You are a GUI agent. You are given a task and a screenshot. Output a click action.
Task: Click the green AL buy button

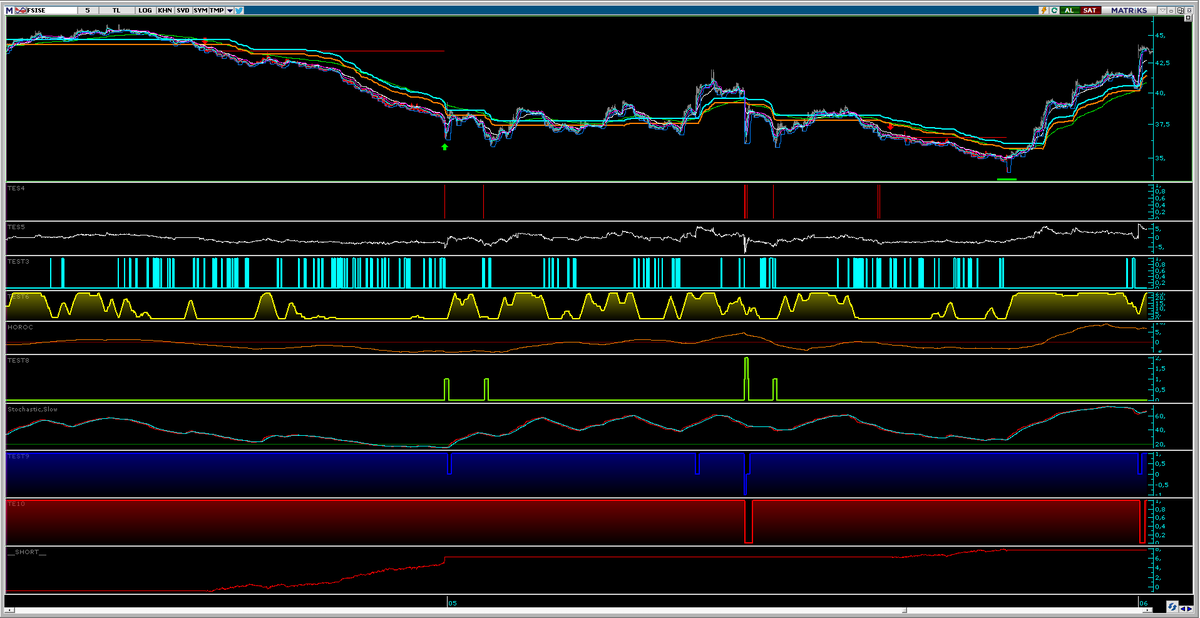(x=1070, y=10)
